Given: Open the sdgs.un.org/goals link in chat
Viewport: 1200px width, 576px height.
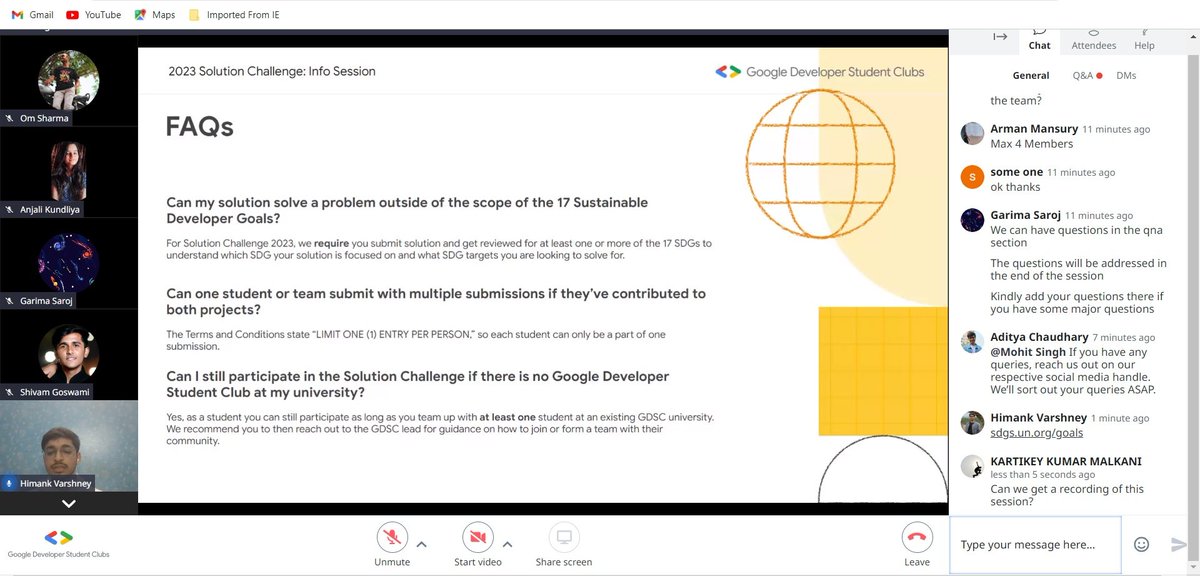Looking at the screenshot, I should click(x=1036, y=432).
